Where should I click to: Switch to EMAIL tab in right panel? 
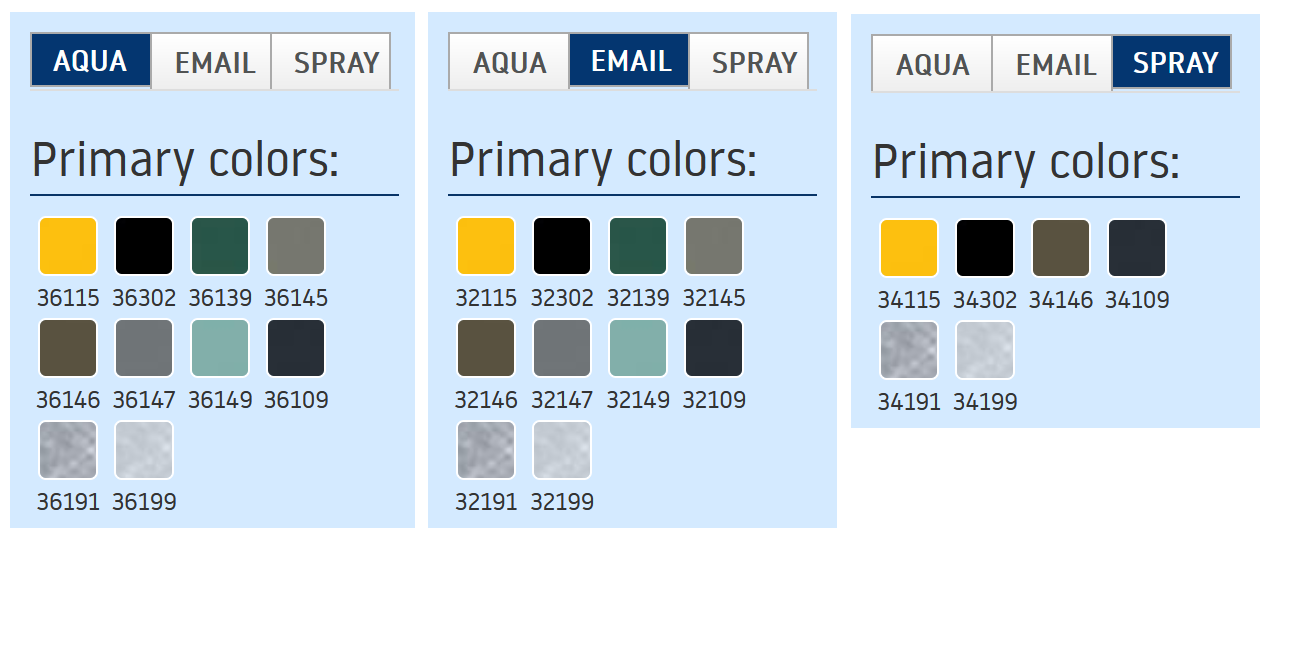(x=1056, y=64)
